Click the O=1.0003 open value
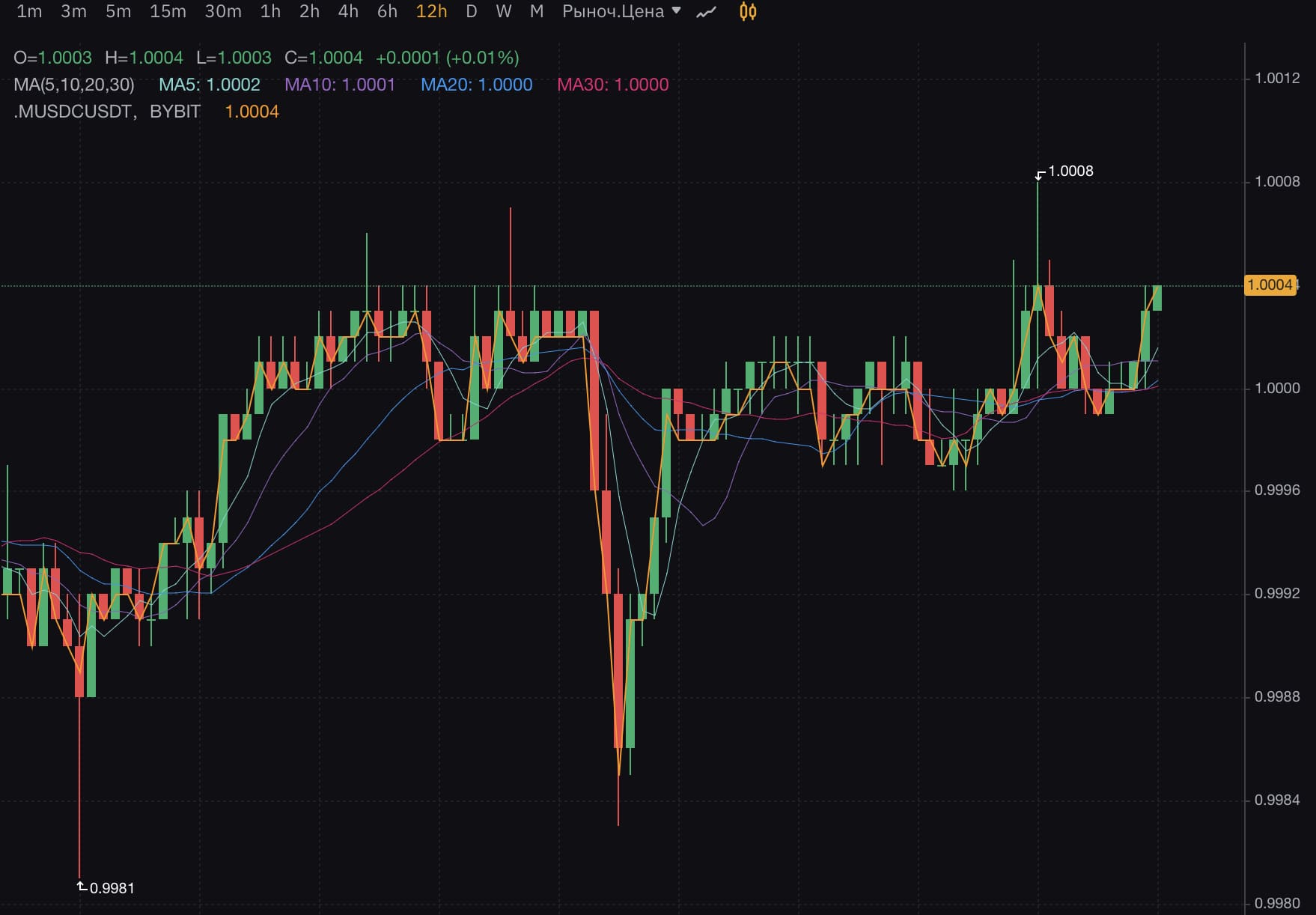This screenshot has height=915, width=1316. click(52, 58)
